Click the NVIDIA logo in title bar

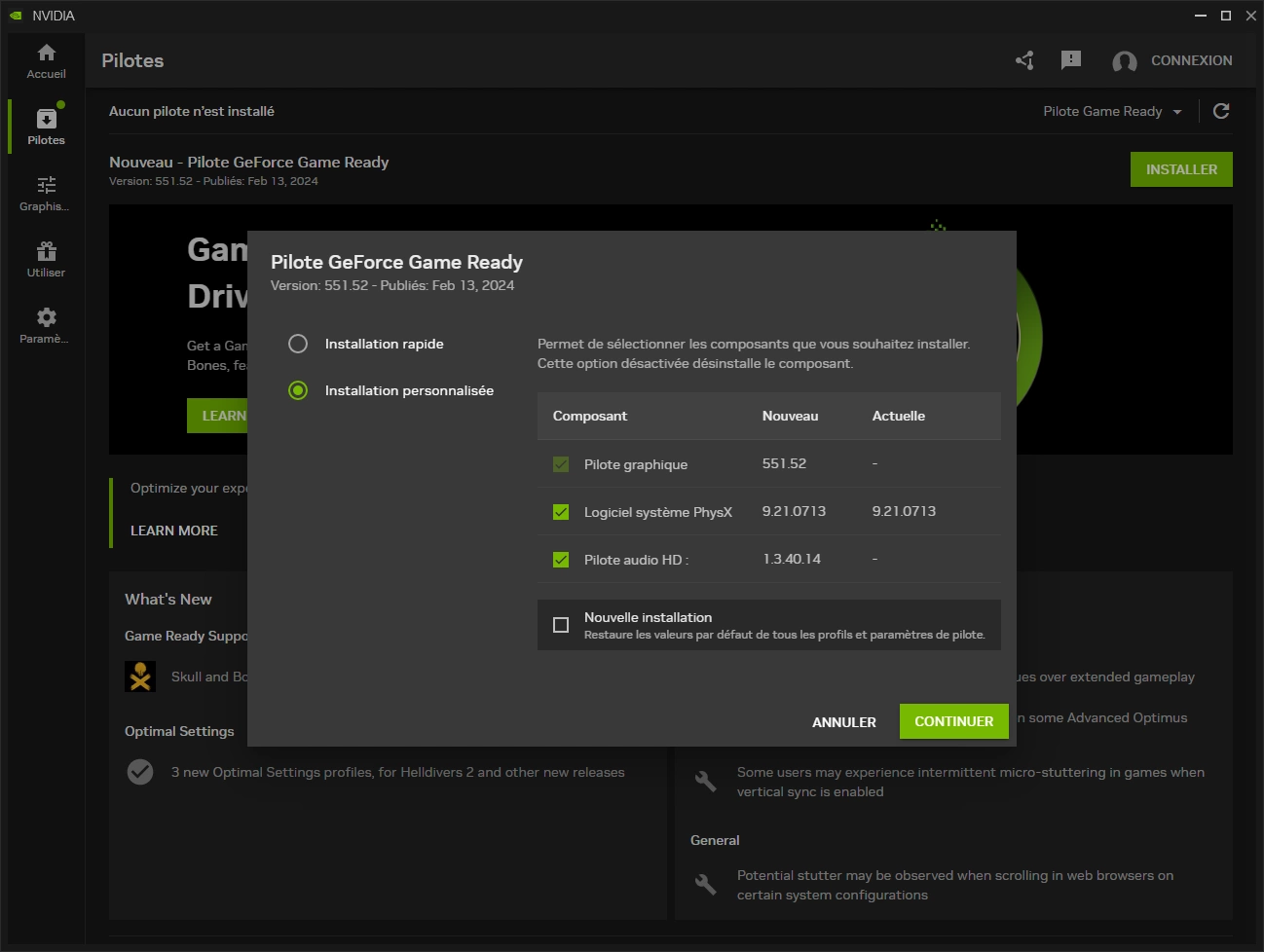[16, 16]
